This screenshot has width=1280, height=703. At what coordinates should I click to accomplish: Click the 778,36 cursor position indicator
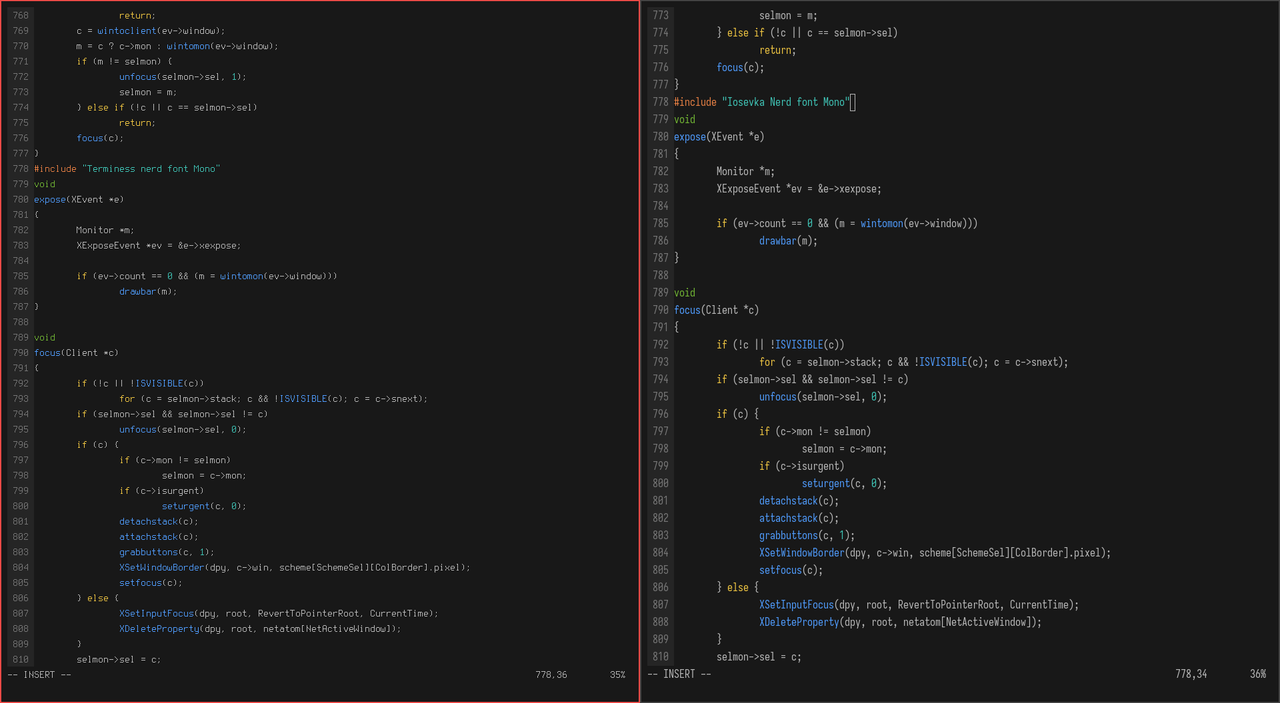pos(551,675)
